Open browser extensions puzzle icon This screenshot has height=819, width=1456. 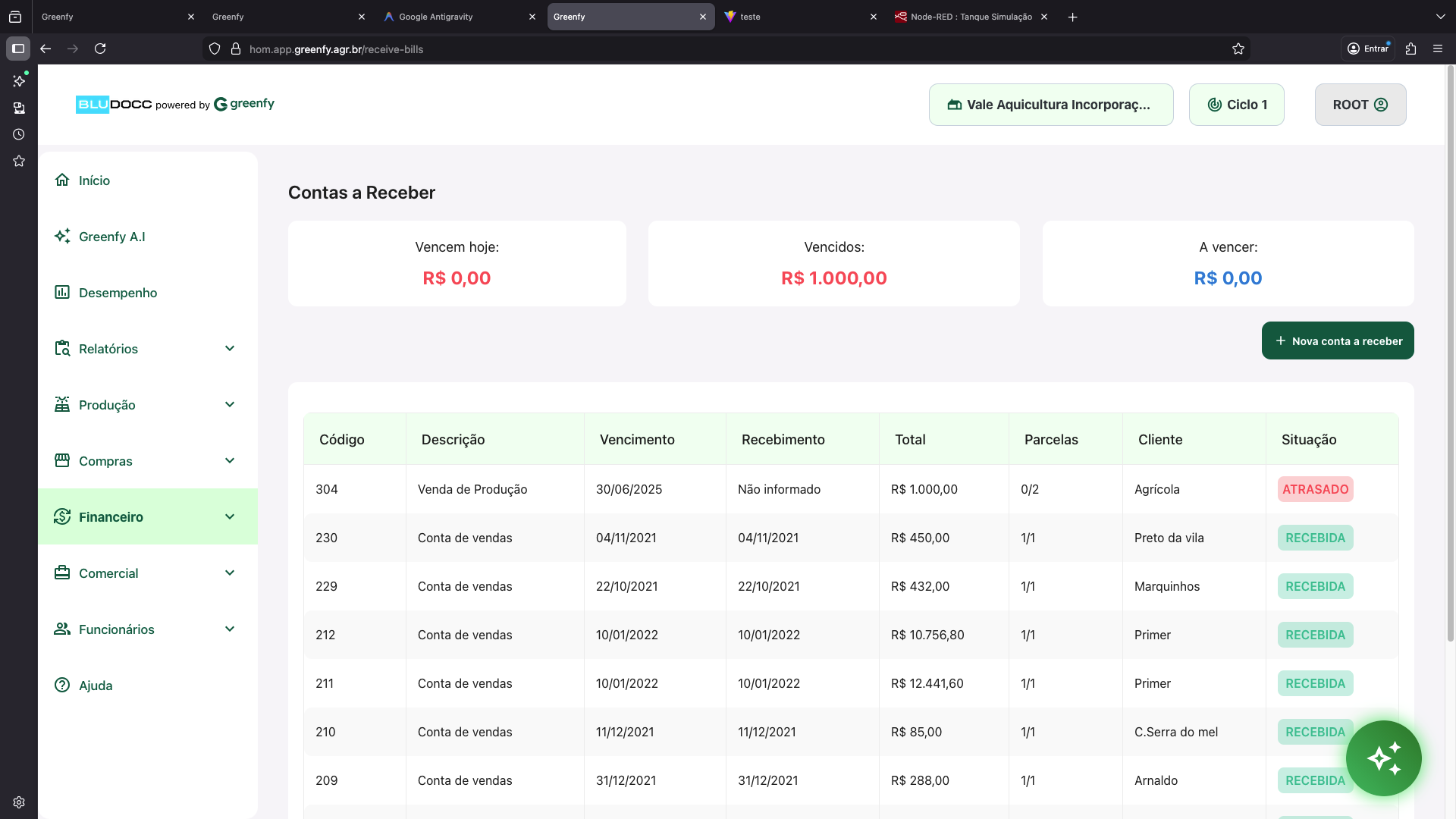point(1410,49)
